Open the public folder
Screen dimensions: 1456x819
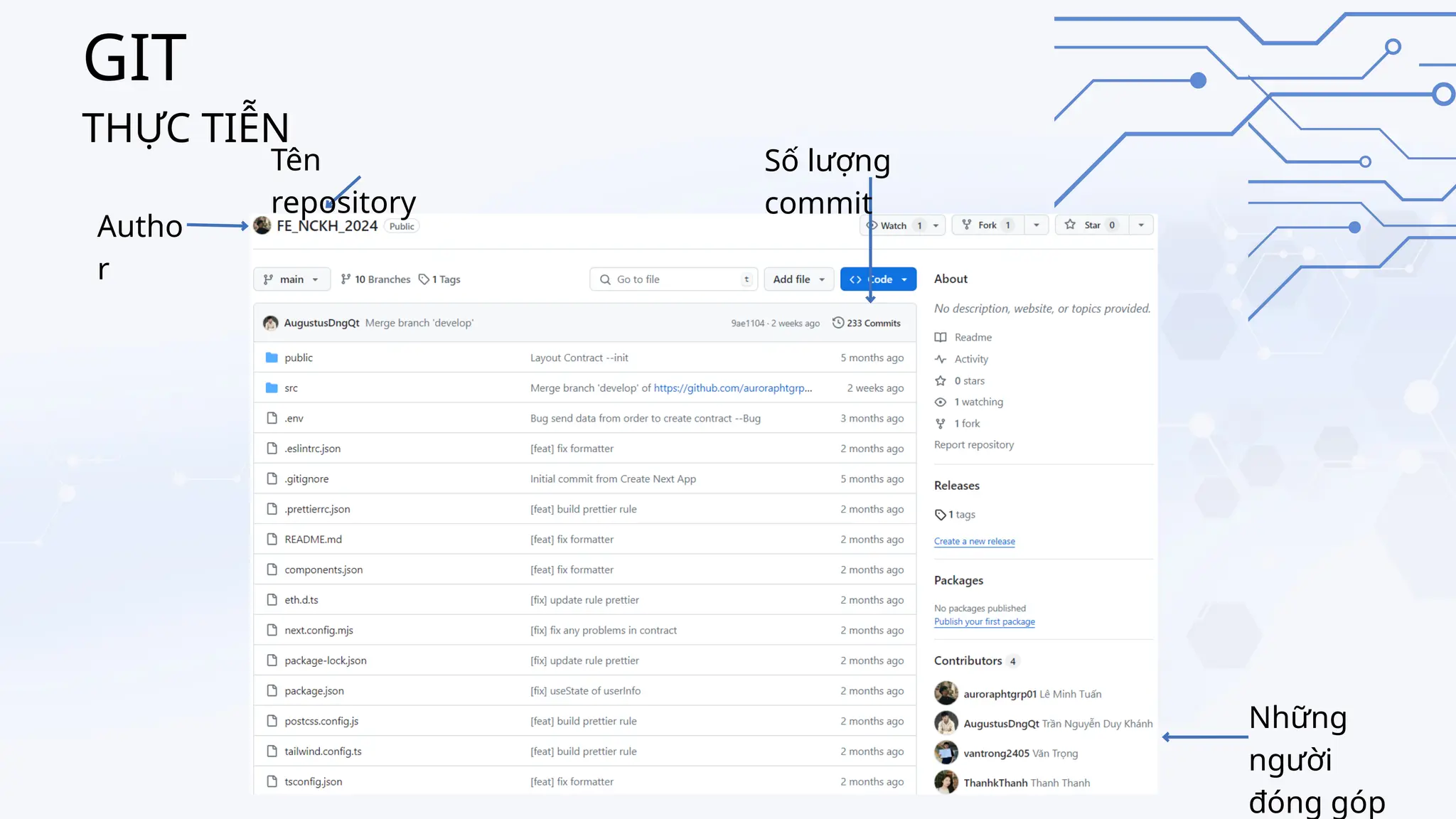[299, 358]
